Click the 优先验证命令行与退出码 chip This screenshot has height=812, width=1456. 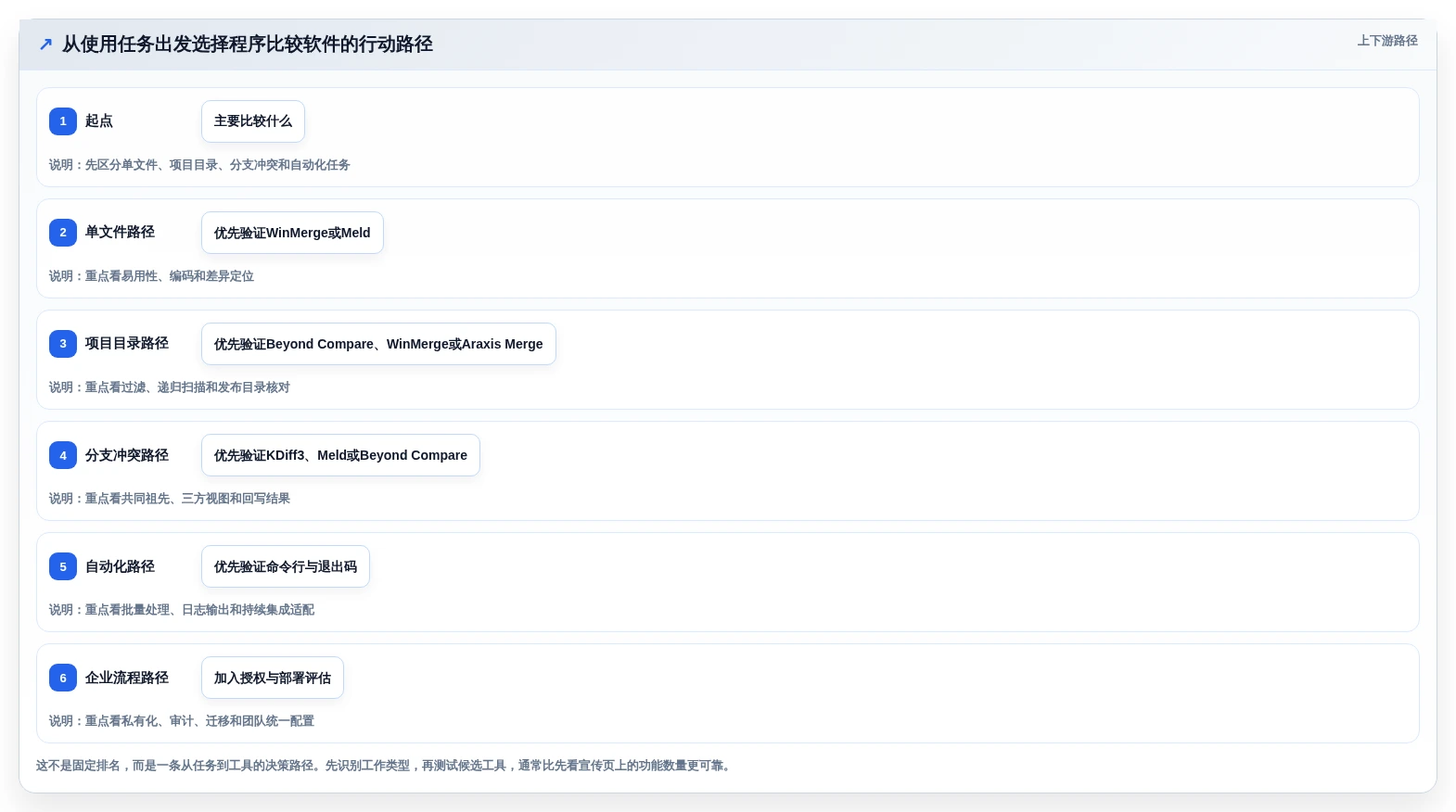[286, 566]
